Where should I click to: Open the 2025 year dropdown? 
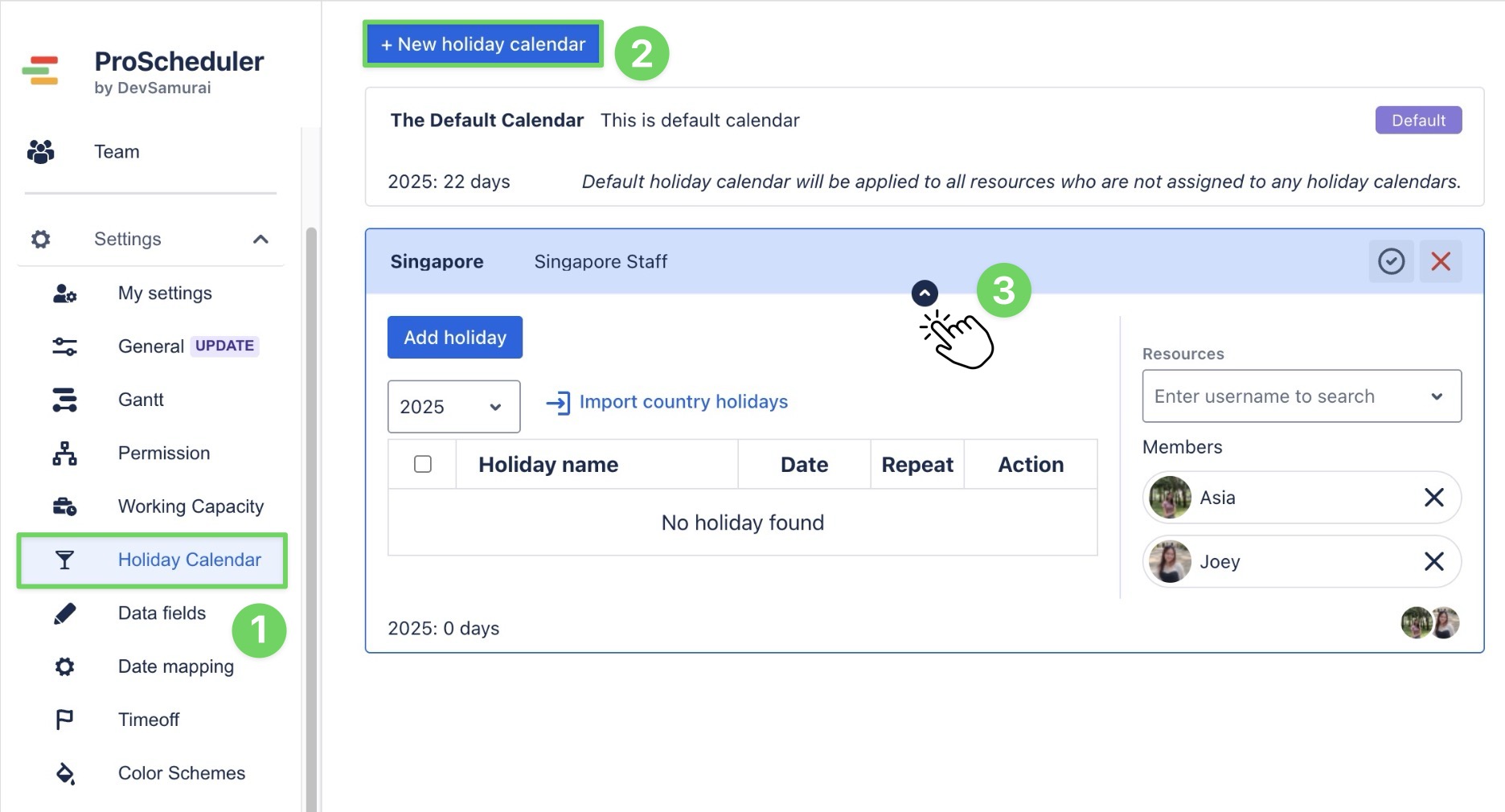pyautogui.click(x=453, y=407)
